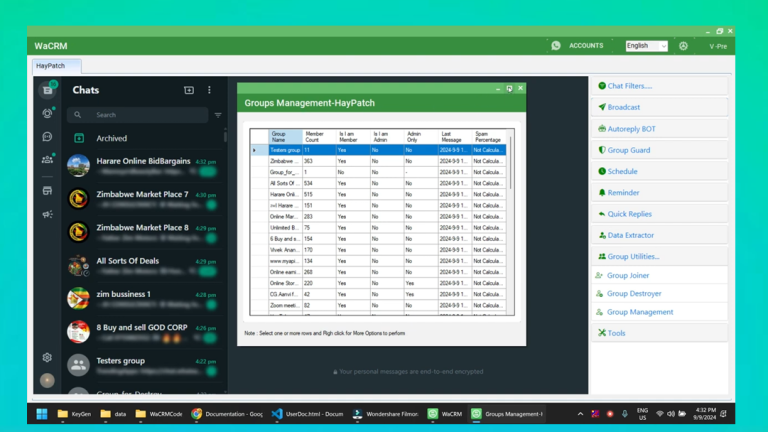This screenshot has height=432, width=768.
Task: Click the Status icon in left sidebar
Action: click(x=47, y=113)
